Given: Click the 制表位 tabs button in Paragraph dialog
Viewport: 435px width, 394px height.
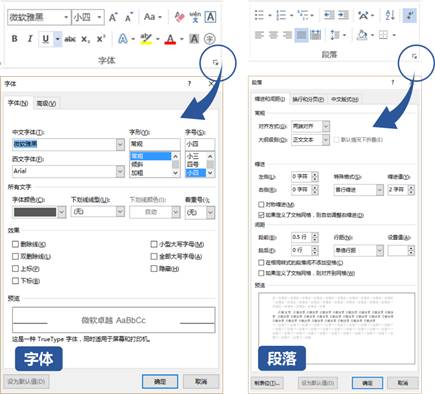Looking at the screenshot, I should tap(267, 383).
